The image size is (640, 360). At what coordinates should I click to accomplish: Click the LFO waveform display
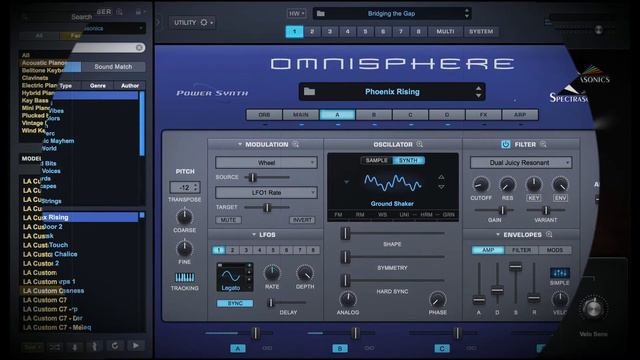(x=234, y=277)
